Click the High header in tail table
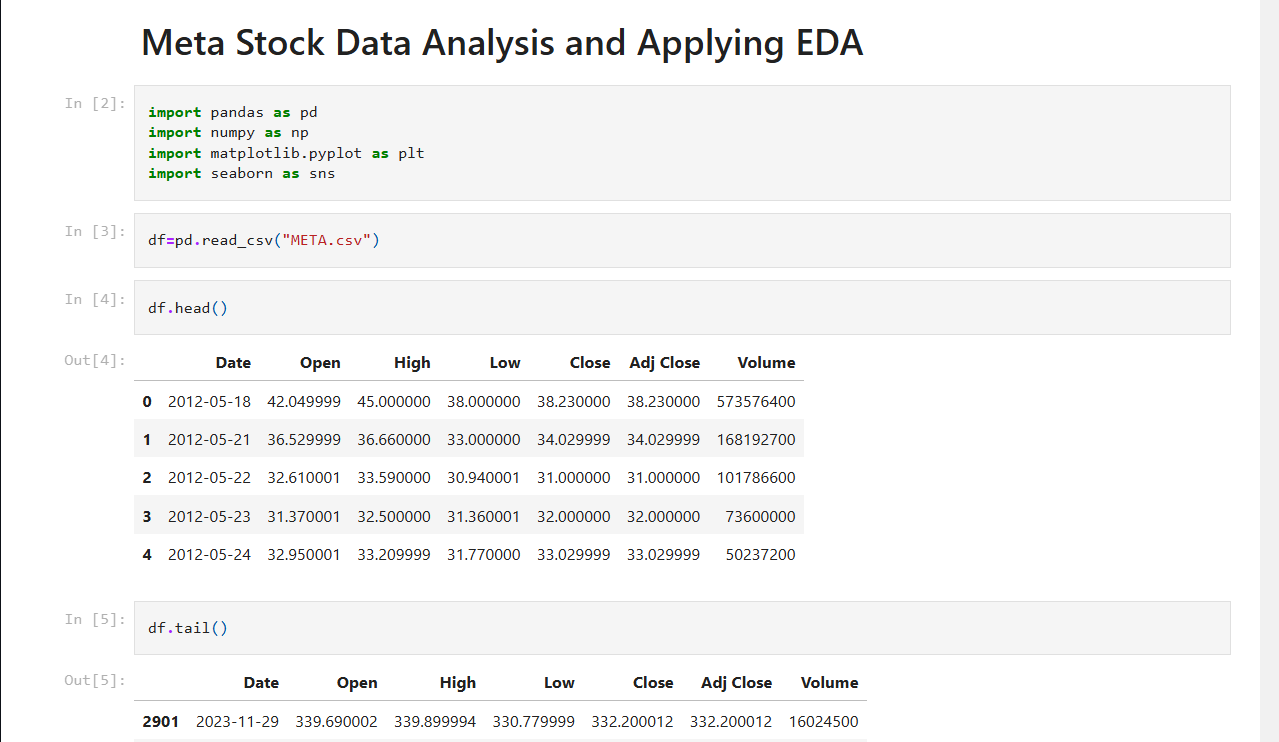The image size is (1279, 742). pos(457,683)
